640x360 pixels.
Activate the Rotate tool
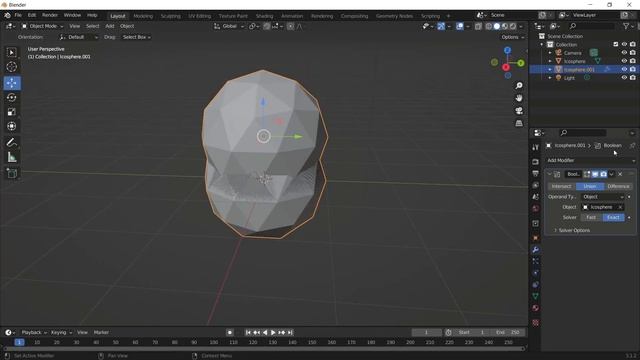point(11,98)
